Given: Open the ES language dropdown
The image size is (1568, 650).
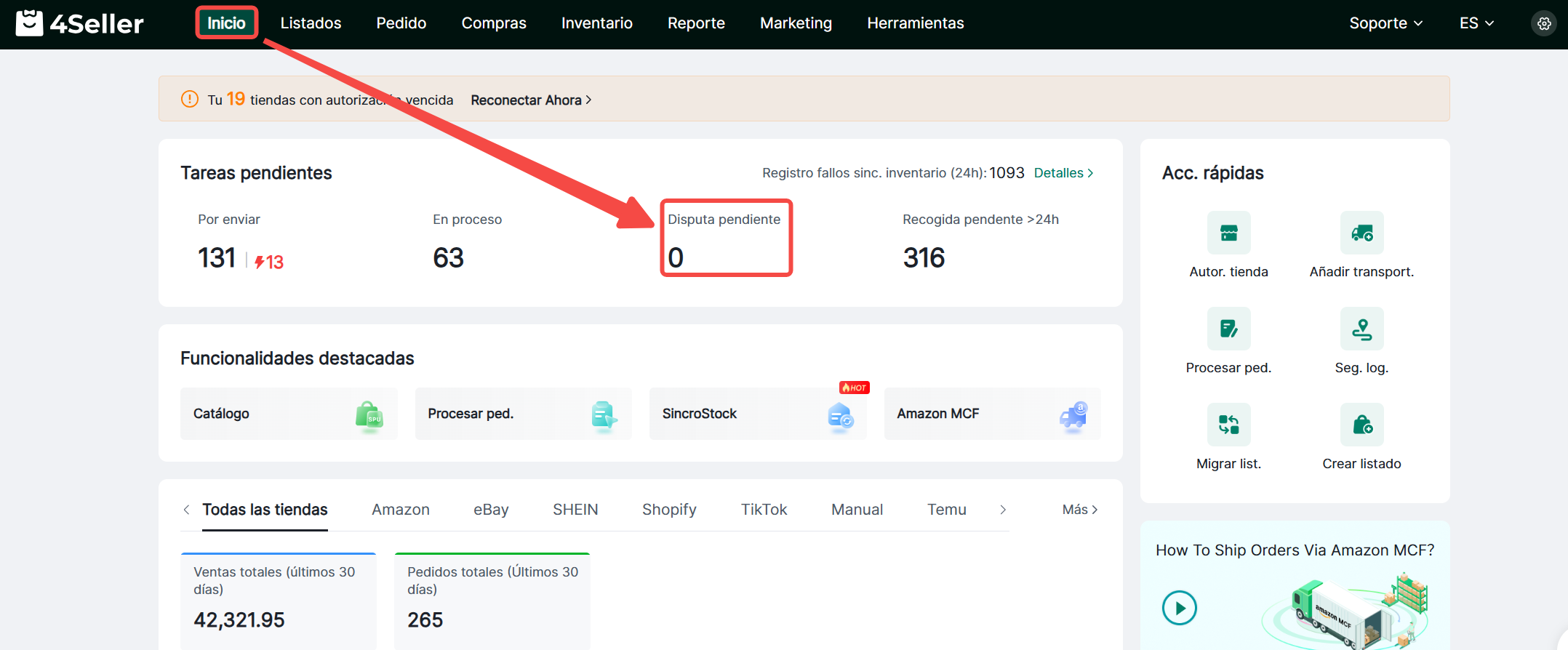Looking at the screenshot, I should [x=1476, y=23].
